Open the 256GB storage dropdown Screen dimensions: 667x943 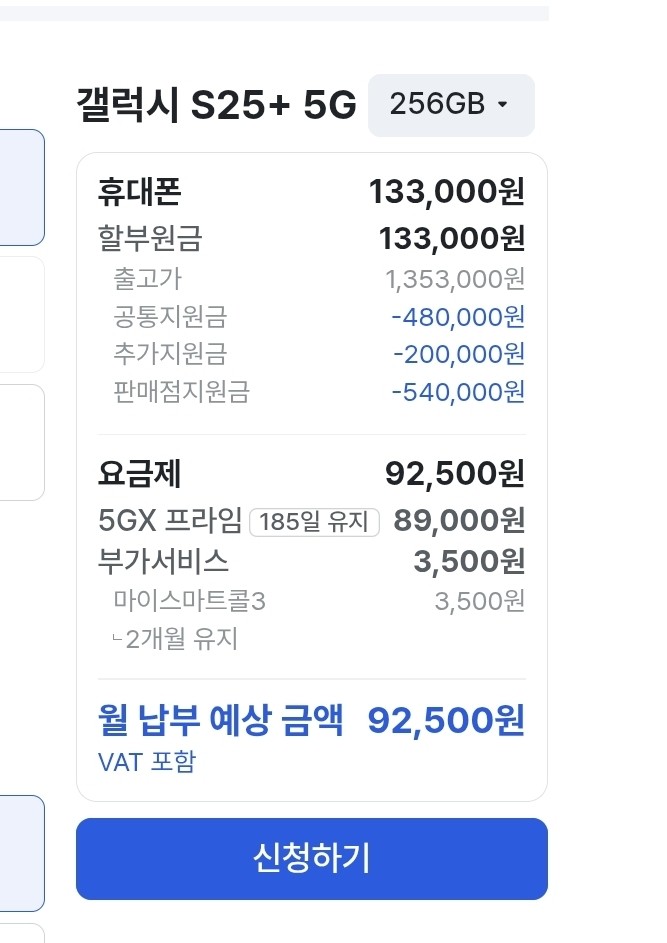point(451,105)
